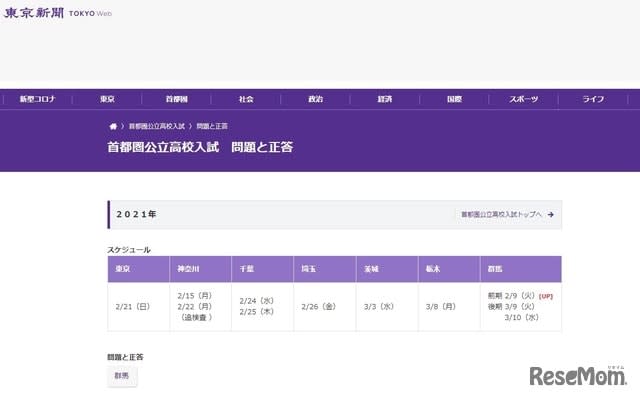Click the スケジュール label
Image resolution: width=640 pixels, height=399 pixels.
pyautogui.click(x=129, y=250)
